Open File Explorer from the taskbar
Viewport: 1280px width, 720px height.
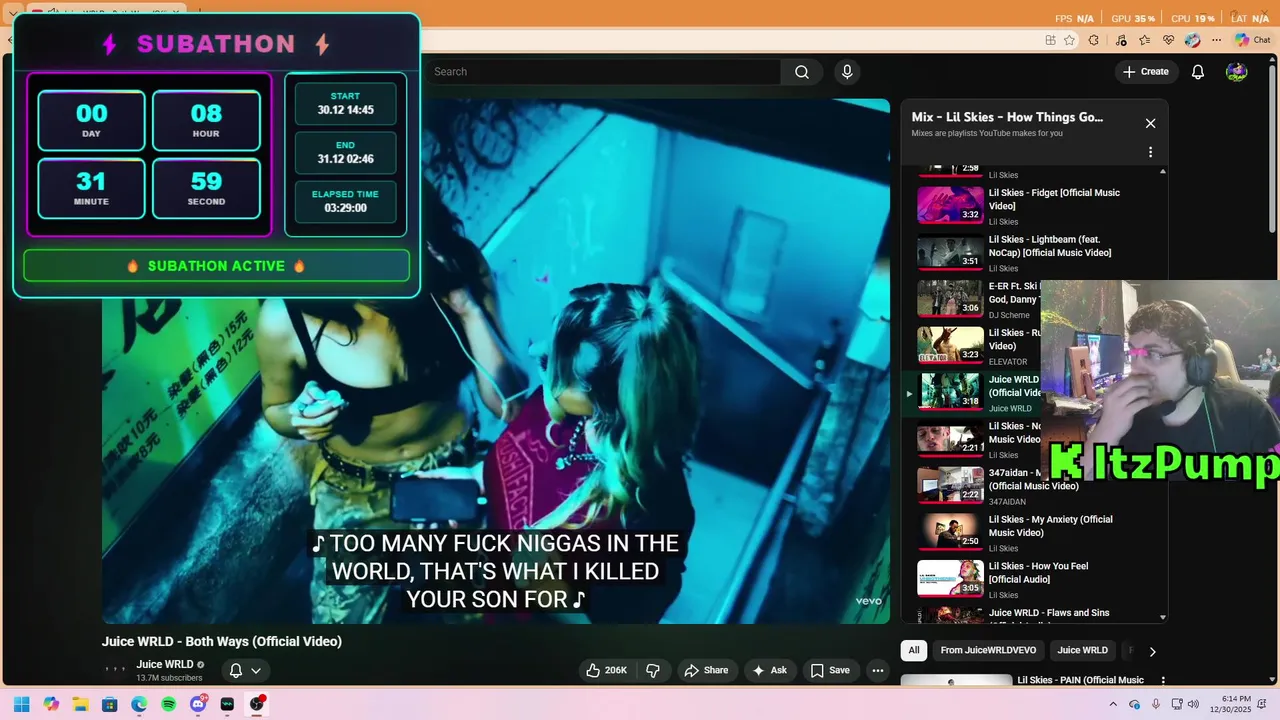tap(80, 704)
